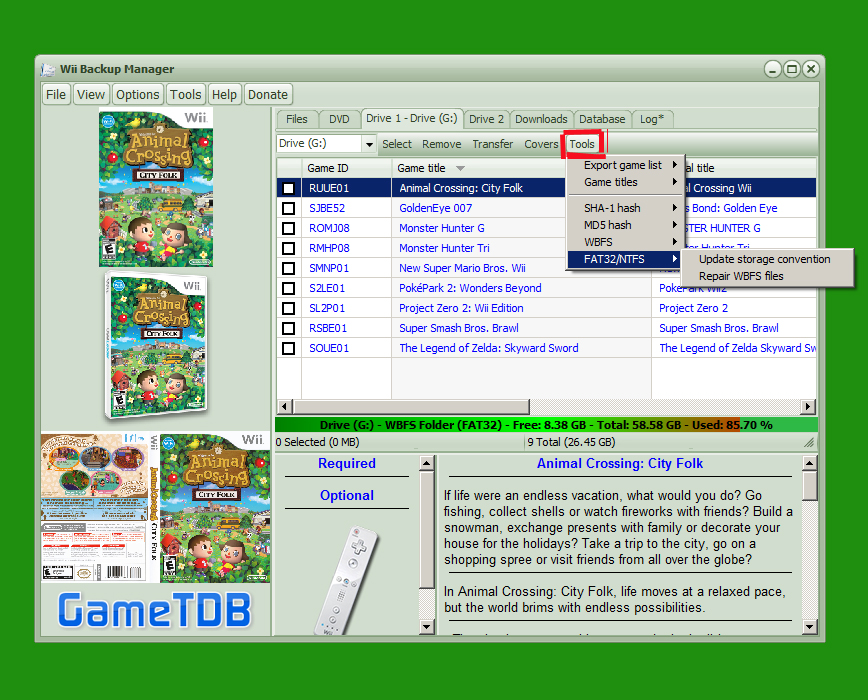Select the Super Smash Bros. Brawl game title
The height and width of the screenshot is (700, 868).
point(459,328)
